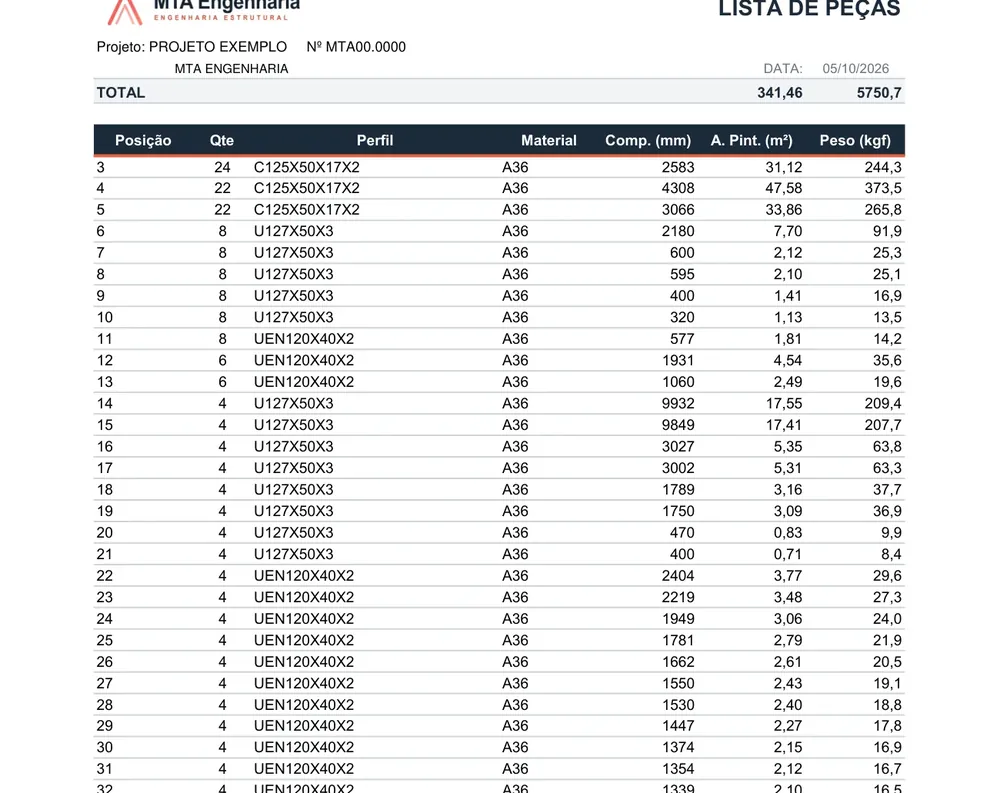Image resolution: width=1000 pixels, height=793 pixels.
Task: Select weight 265,8
Action: pyautogui.click(x=883, y=211)
